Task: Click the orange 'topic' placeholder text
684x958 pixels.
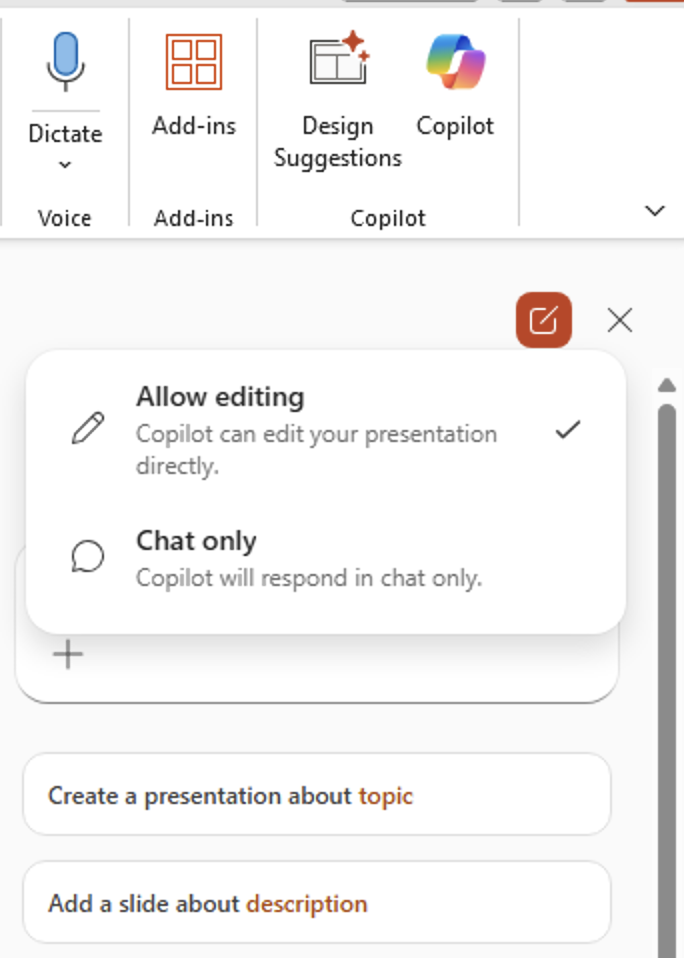Action: [x=386, y=796]
